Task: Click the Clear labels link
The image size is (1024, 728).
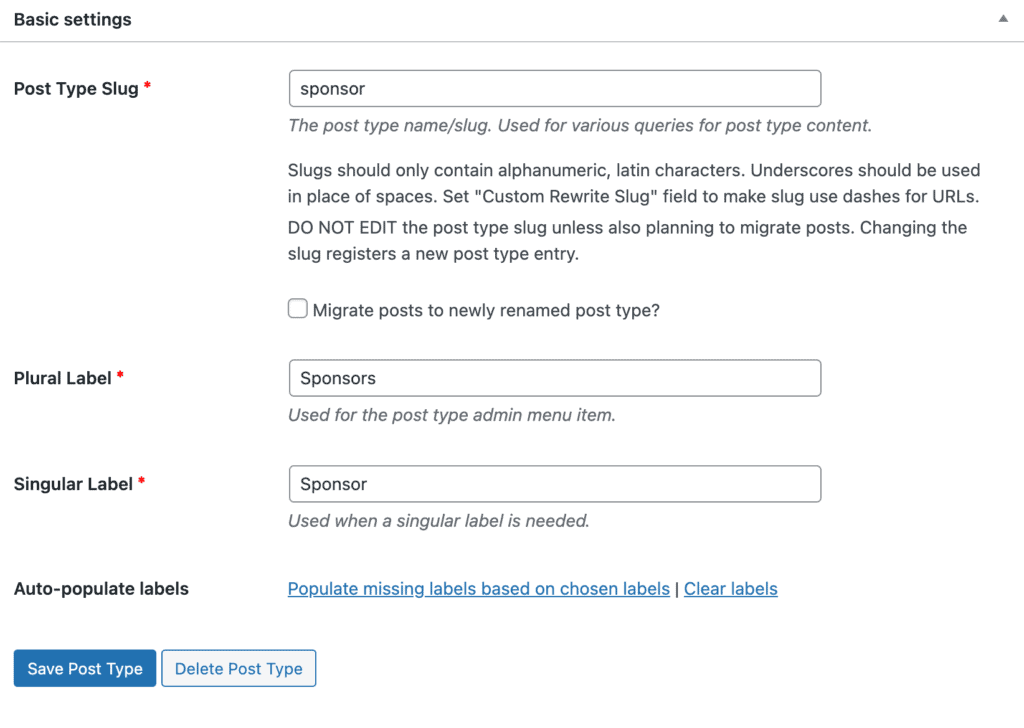Action: pos(730,589)
